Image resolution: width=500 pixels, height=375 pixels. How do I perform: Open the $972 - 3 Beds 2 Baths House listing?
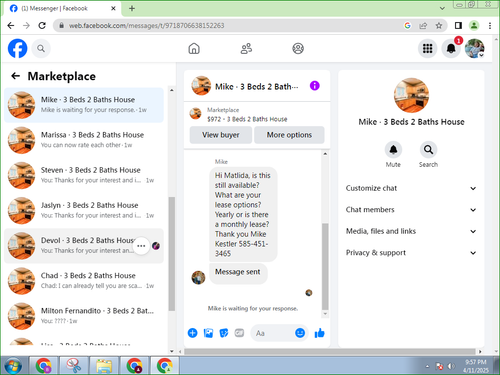click(x=247, y=119)
